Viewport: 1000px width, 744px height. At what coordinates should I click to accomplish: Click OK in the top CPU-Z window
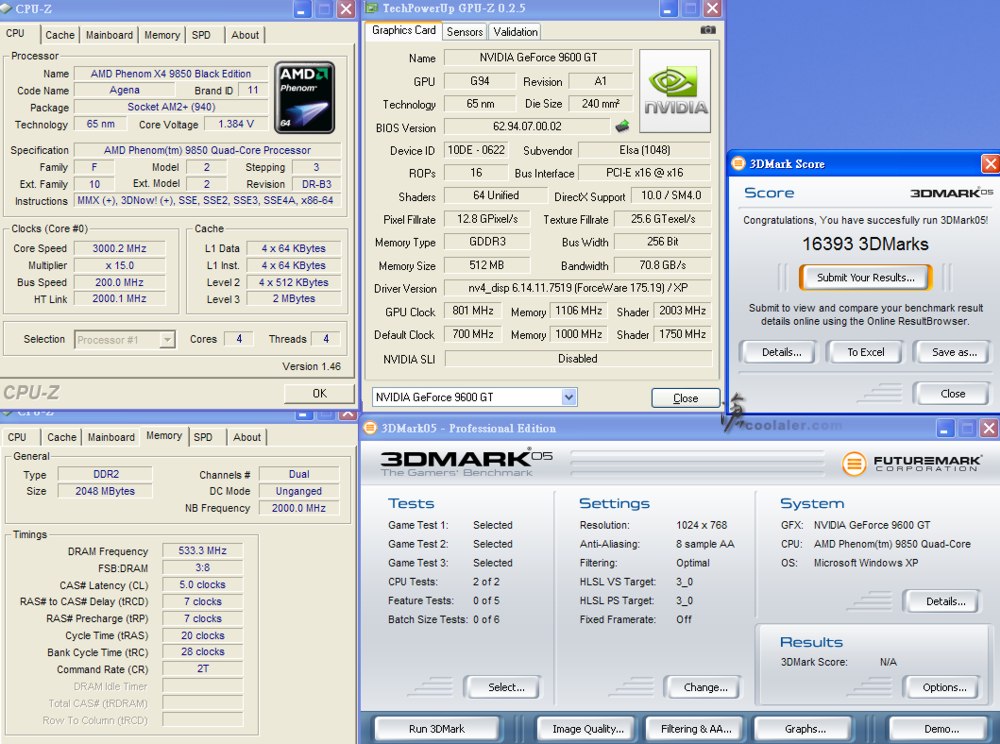[320, 393]
